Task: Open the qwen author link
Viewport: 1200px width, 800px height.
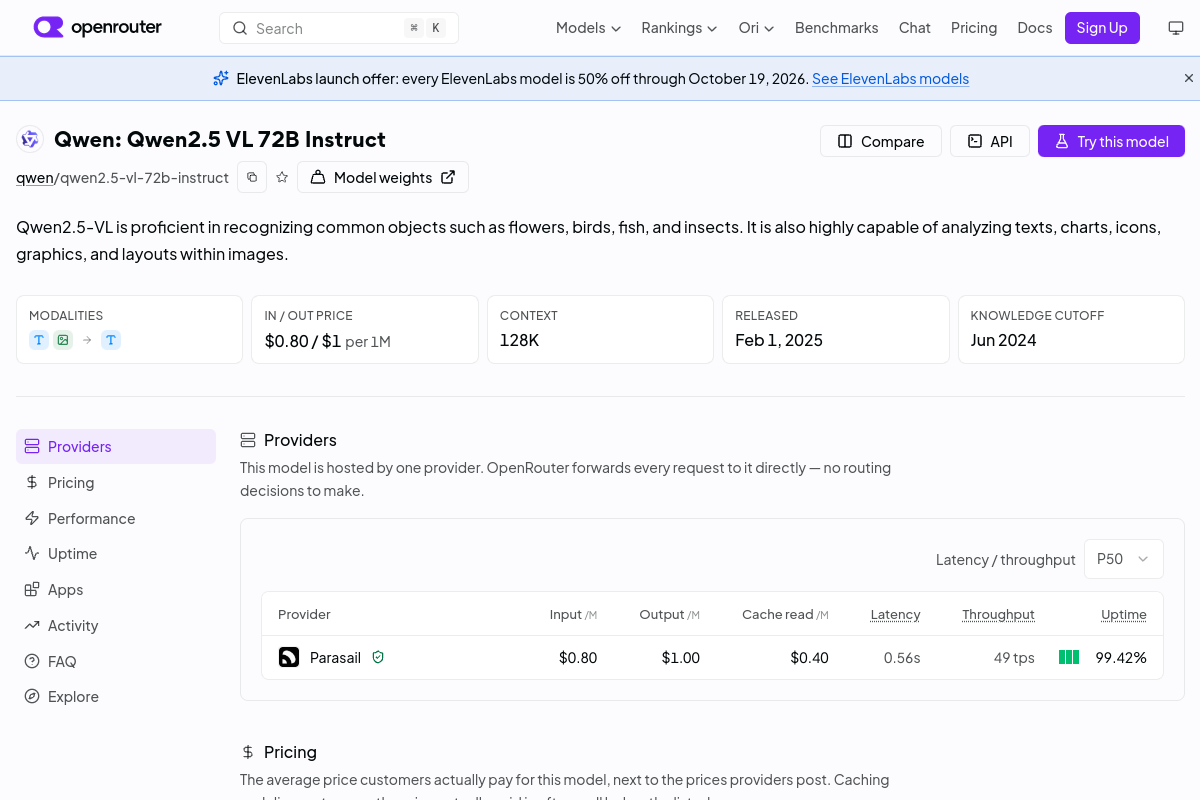Action: coord(35,178)
